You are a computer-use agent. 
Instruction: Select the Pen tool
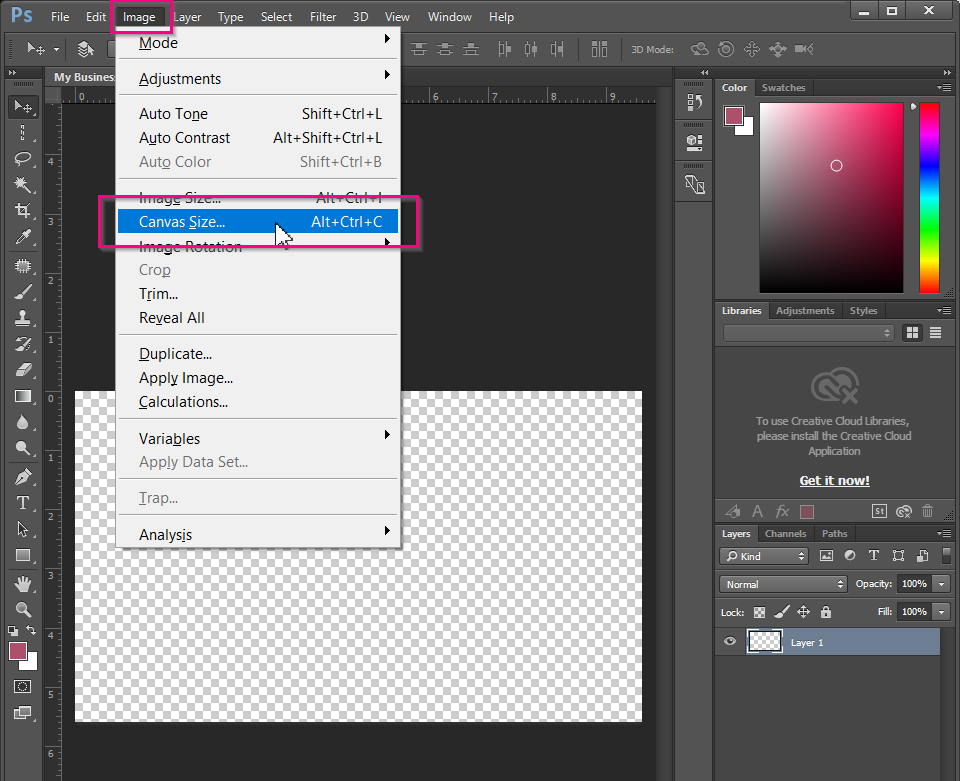click(23, 476)
